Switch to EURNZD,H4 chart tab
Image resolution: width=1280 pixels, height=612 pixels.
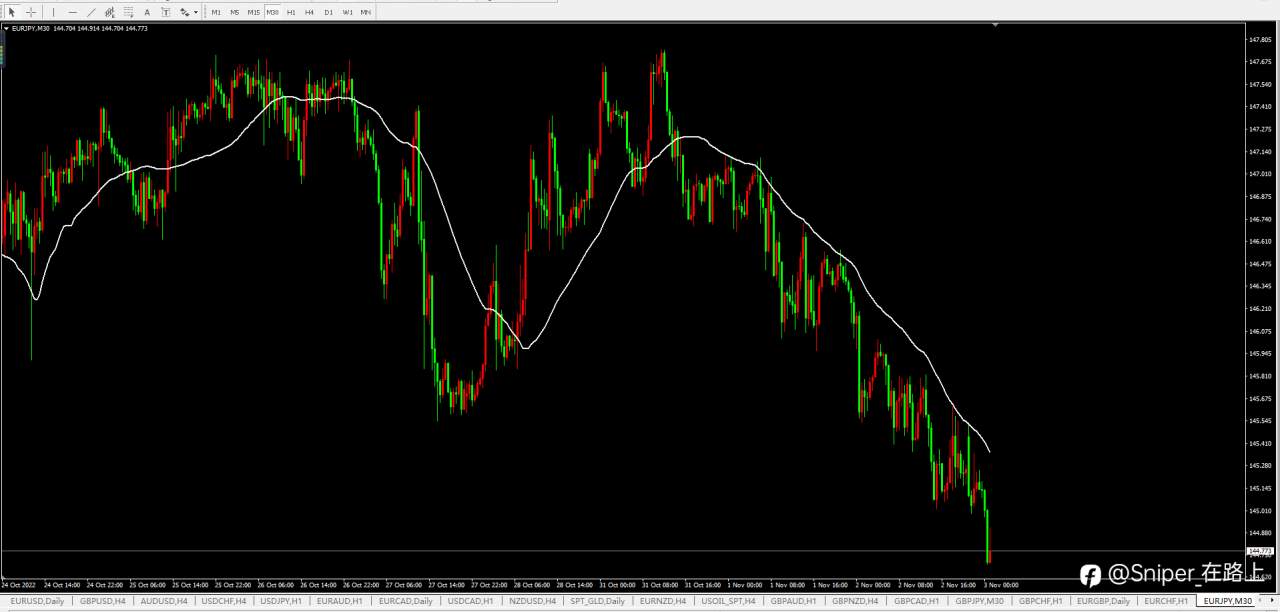664,601
